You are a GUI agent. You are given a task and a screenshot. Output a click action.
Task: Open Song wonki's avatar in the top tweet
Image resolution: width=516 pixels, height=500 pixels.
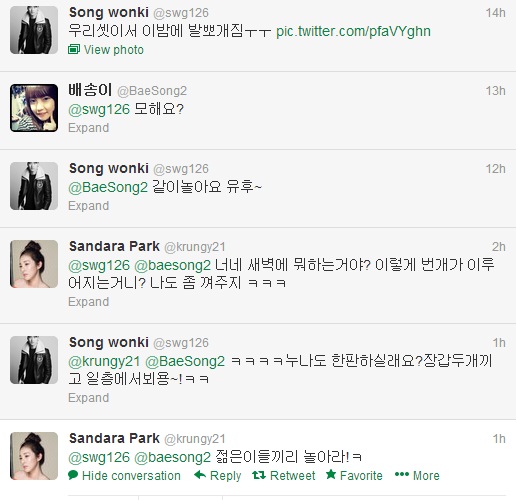pyautogui.click(x=34, y=30)
